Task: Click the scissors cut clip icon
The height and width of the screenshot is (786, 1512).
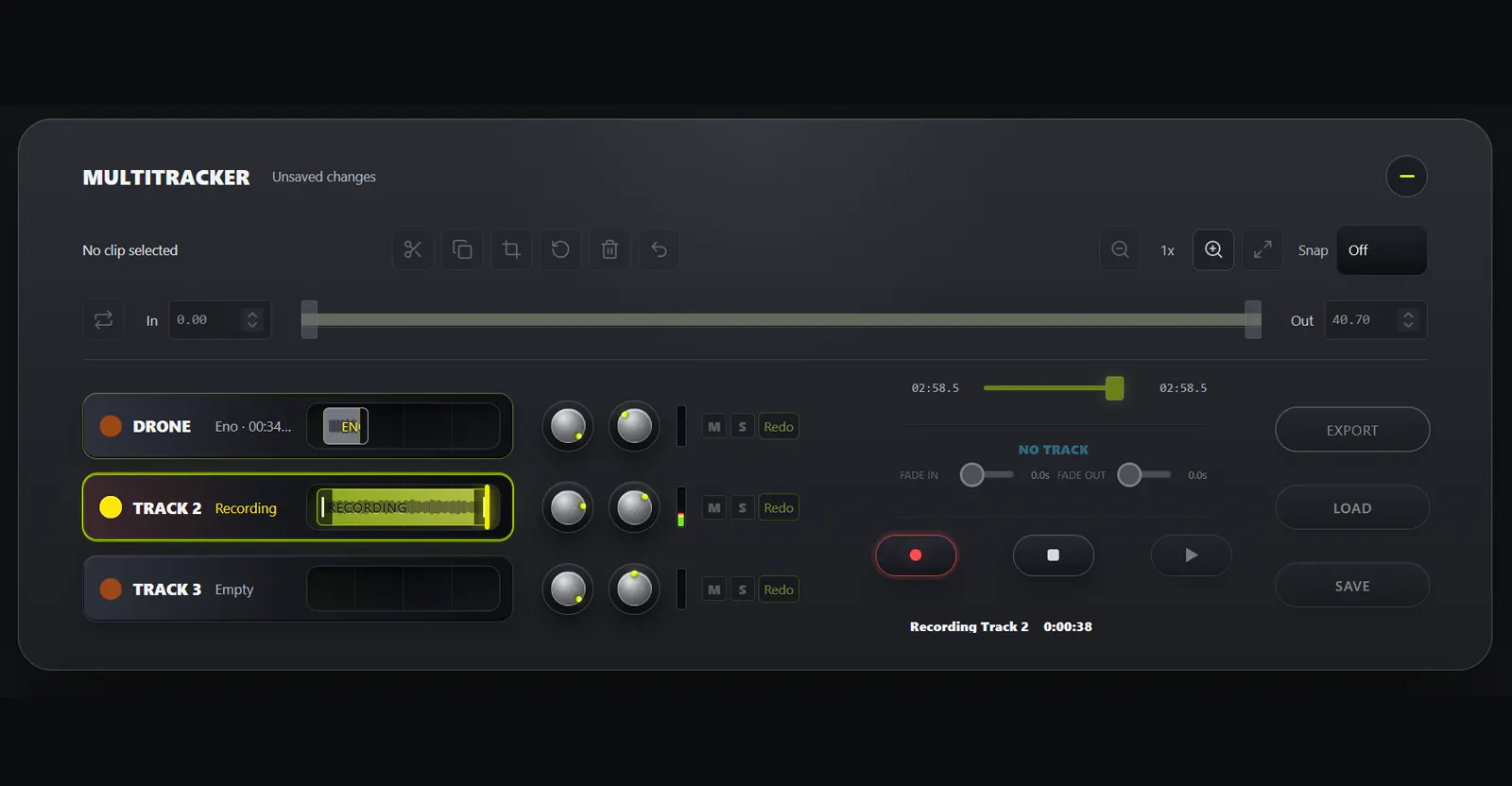Action: (x=413, y=249)
